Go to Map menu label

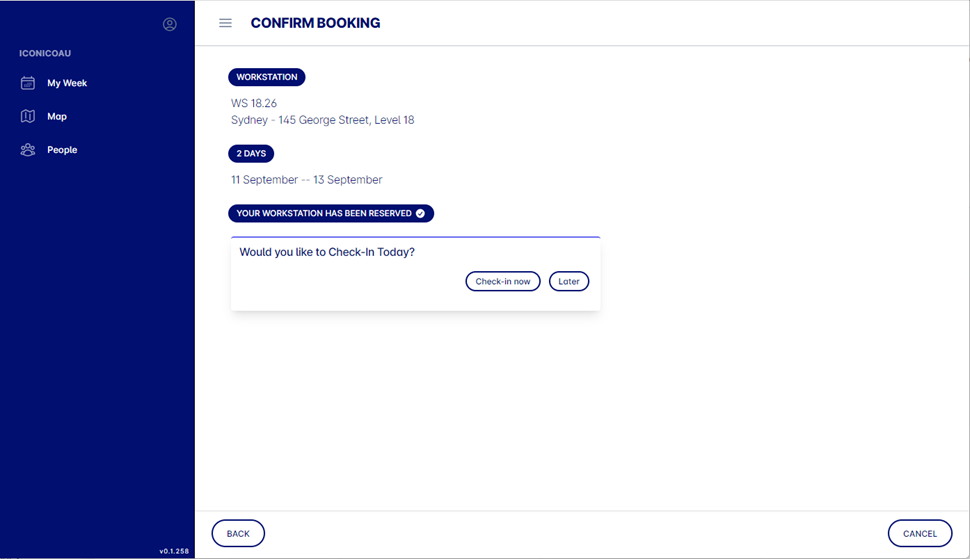[x=57, y=116]
